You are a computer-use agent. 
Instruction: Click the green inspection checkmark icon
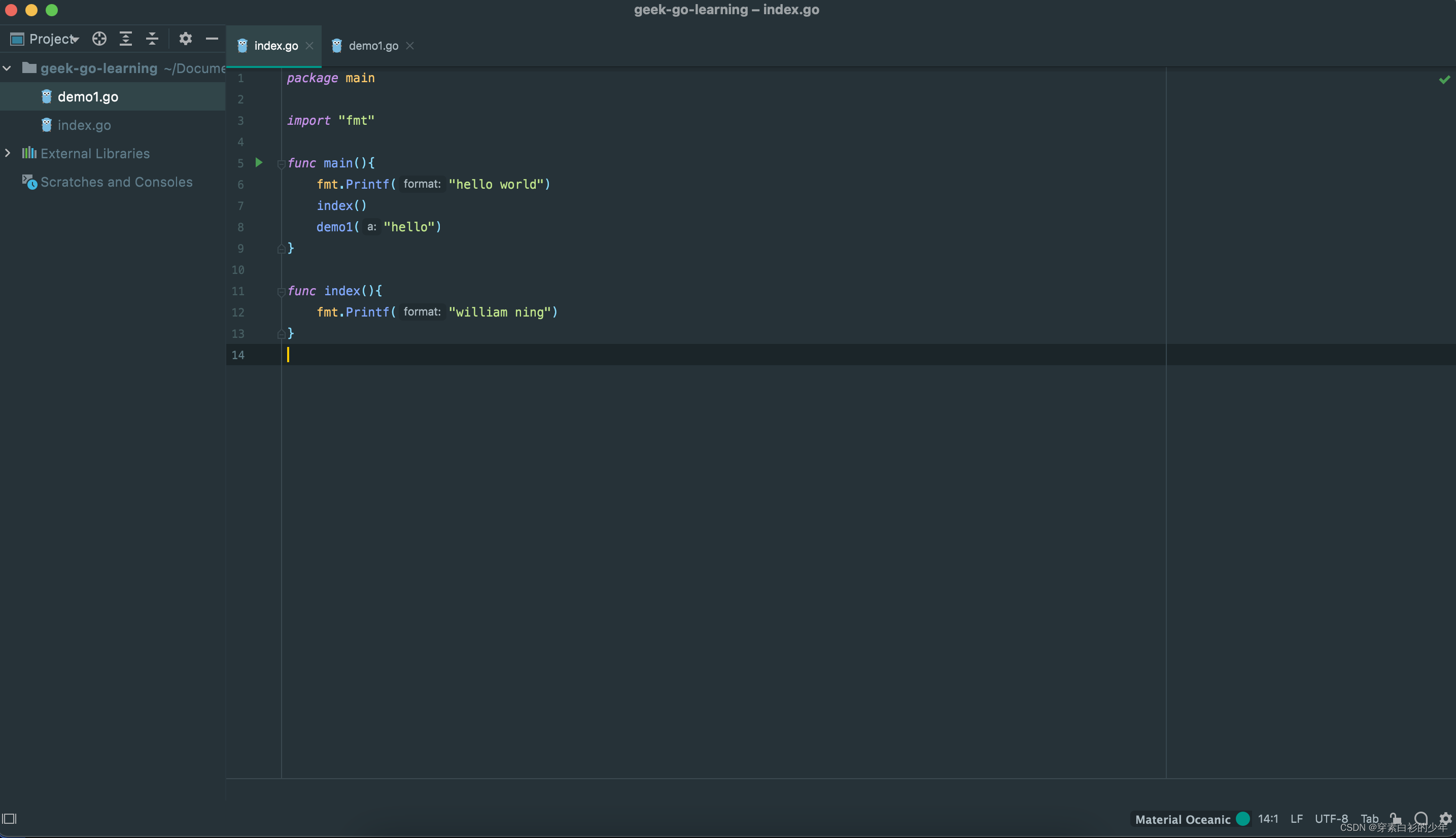1444,80
